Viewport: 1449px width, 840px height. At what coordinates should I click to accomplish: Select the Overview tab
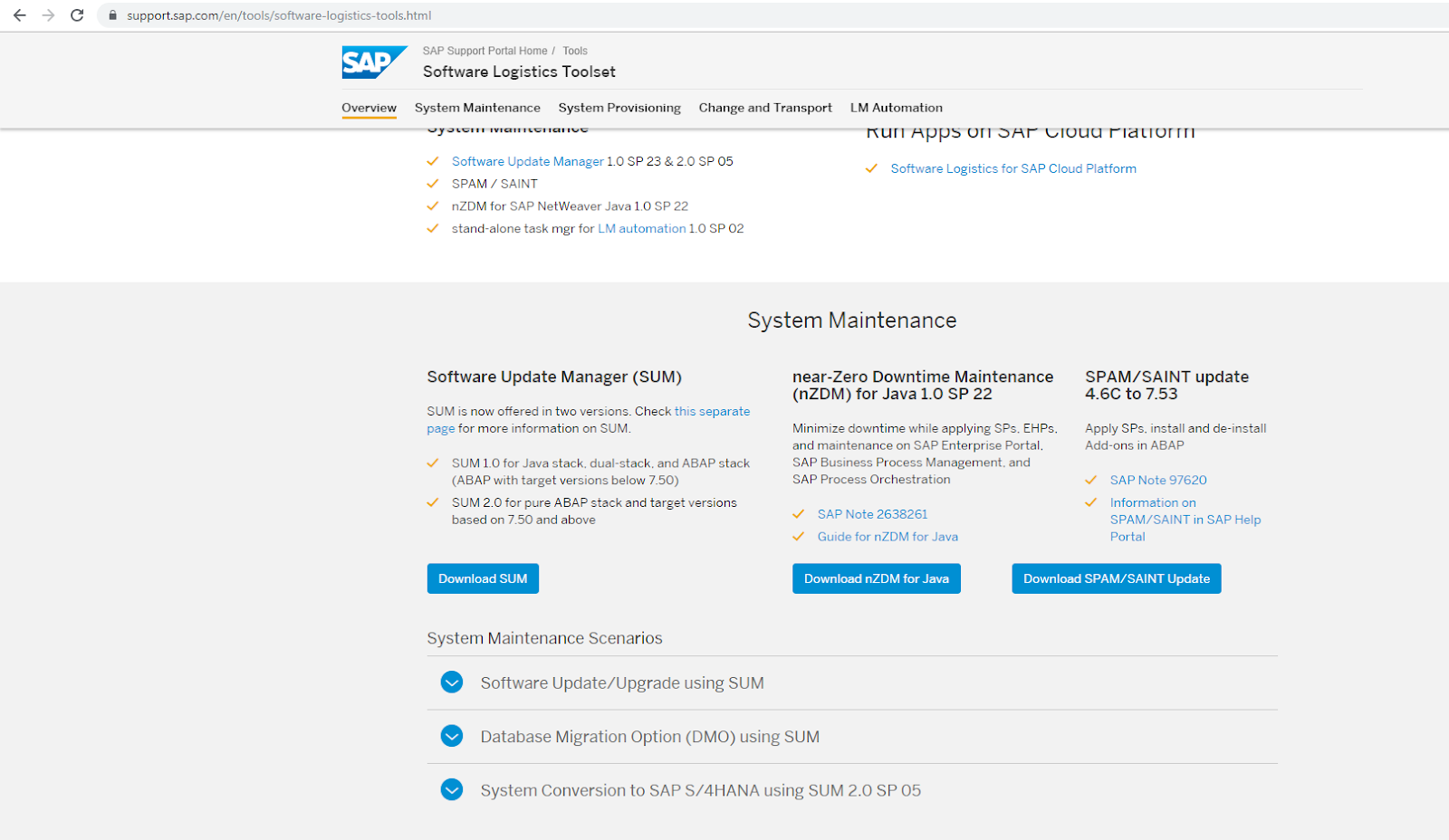click(x=369, y=108)
